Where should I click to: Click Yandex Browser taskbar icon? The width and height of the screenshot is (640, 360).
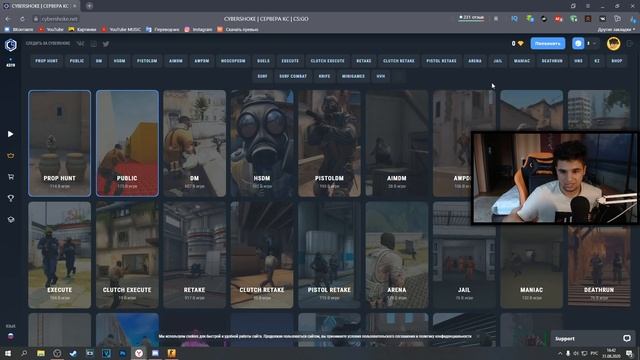139,353
